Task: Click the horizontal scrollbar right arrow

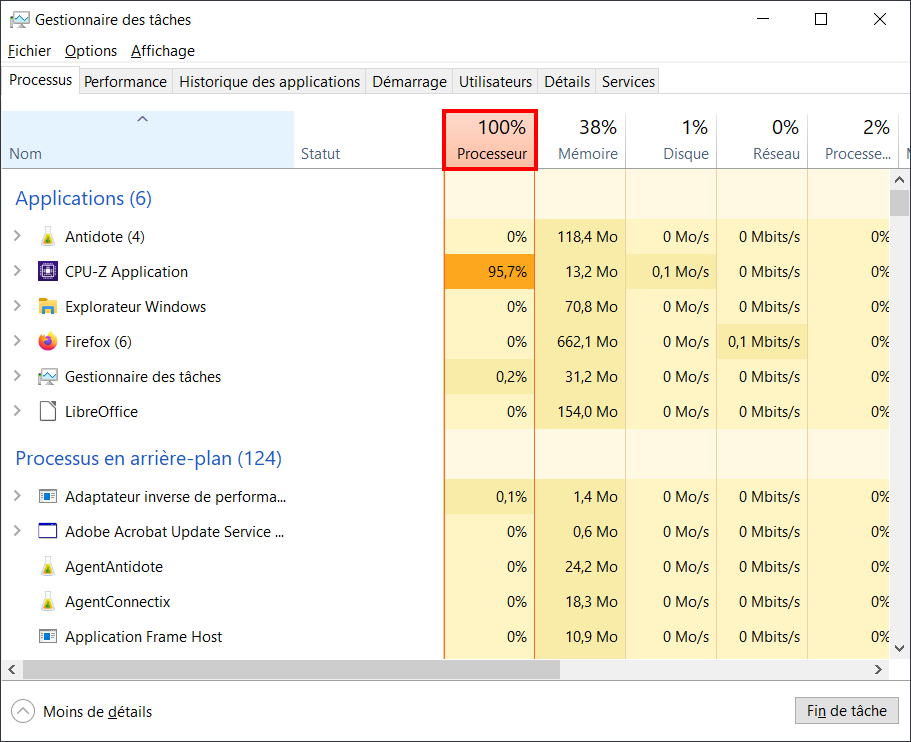Action: pos(878,670)
